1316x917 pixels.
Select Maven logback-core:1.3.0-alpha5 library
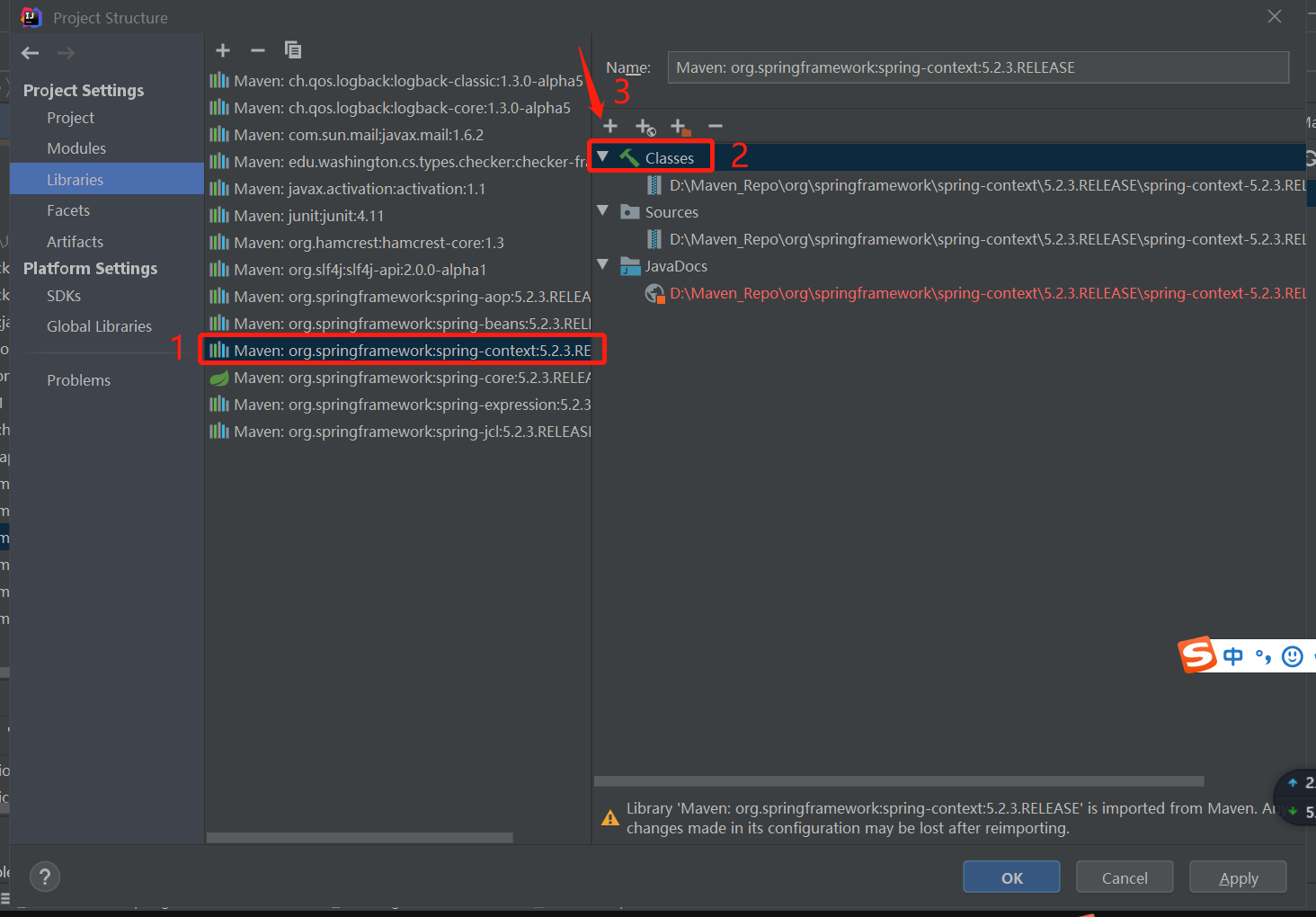click(397, 108)
